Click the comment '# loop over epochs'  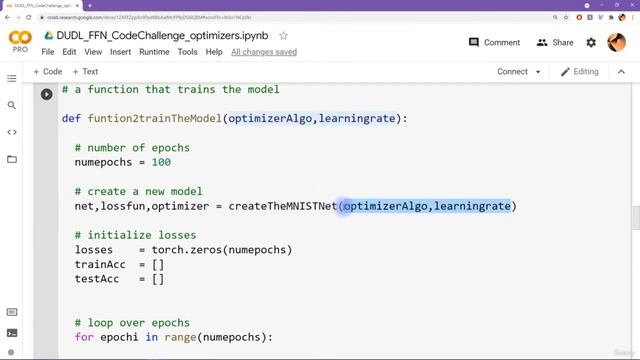(x=132, y=323)
